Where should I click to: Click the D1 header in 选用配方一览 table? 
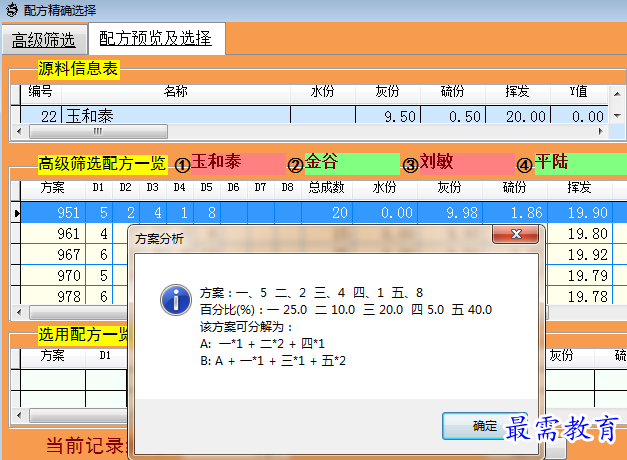tap(106, 355)
